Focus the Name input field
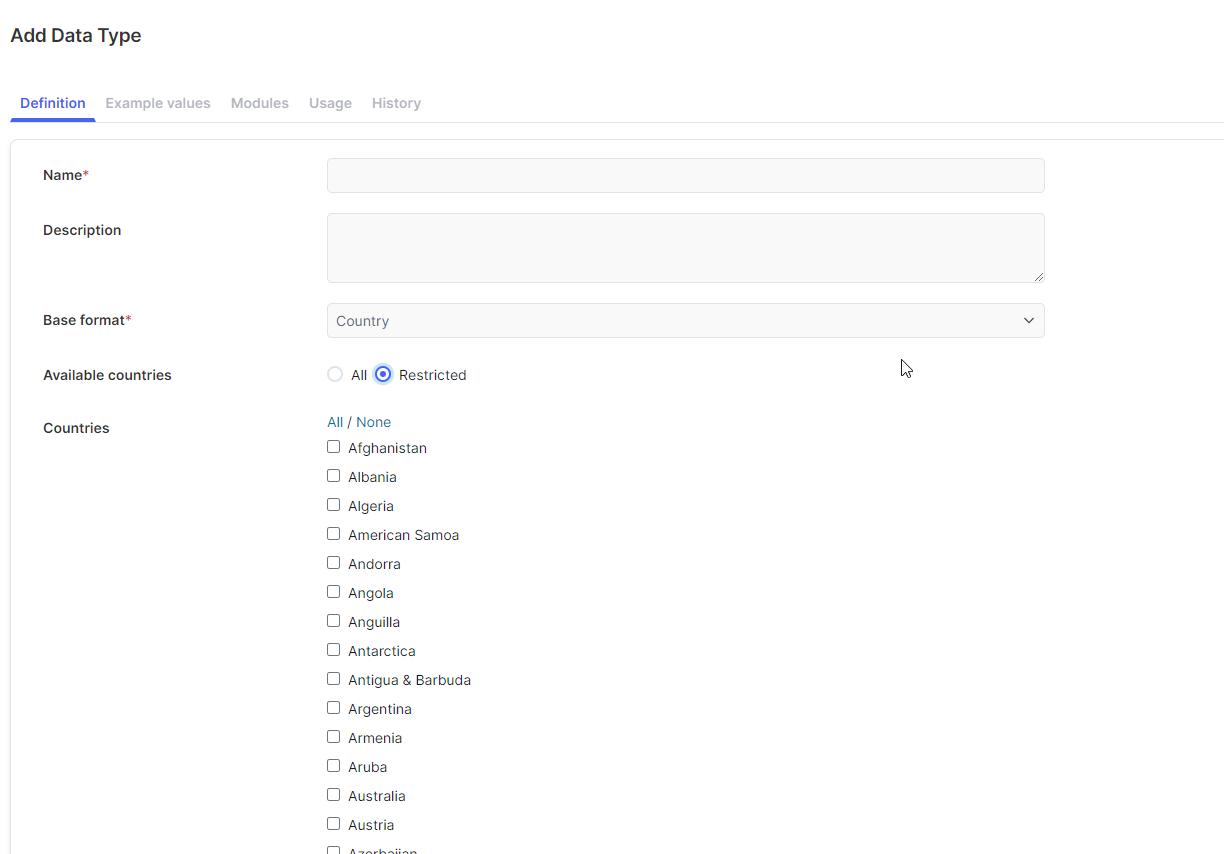Viewport: 1224px width, 854px height. [x=686, y=175]
